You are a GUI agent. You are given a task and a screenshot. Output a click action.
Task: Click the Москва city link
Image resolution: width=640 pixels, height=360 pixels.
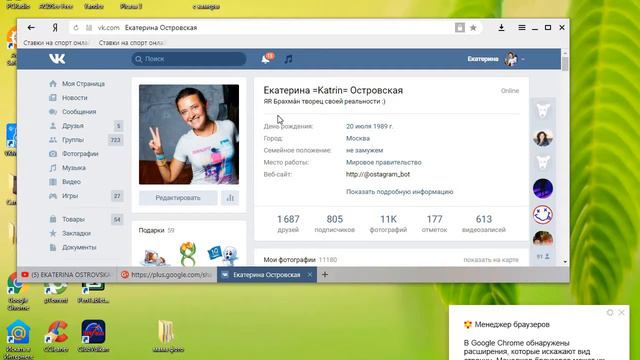(358, 138)
